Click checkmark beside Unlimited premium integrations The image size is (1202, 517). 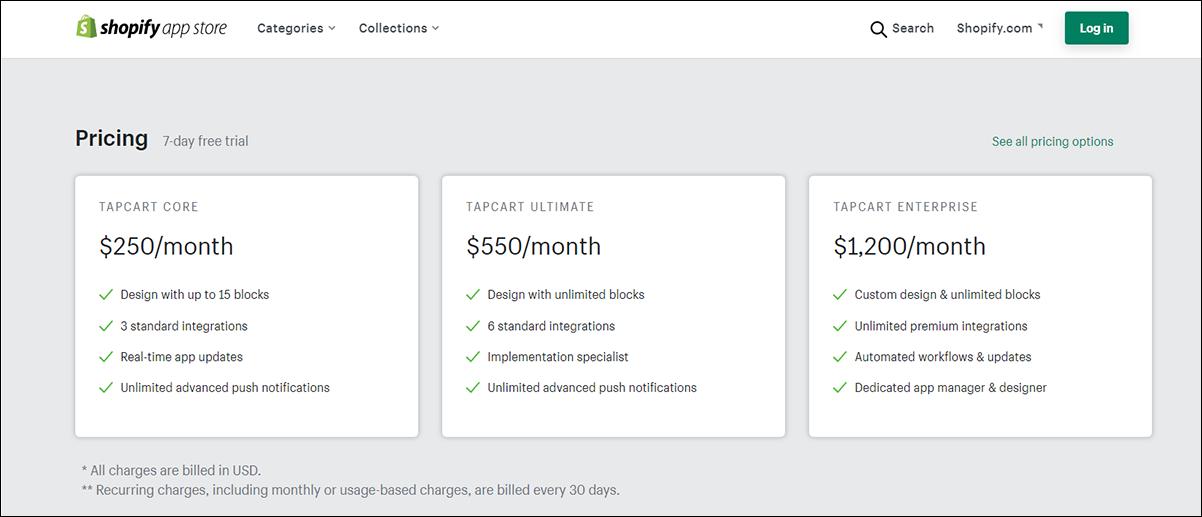840,326
